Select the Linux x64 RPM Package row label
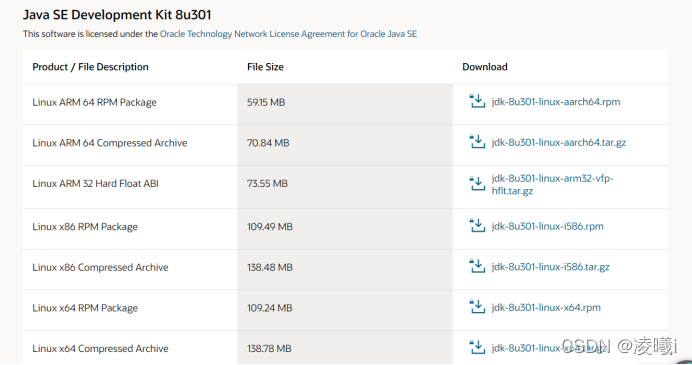692x365 pixels. [x=85, y=308]
